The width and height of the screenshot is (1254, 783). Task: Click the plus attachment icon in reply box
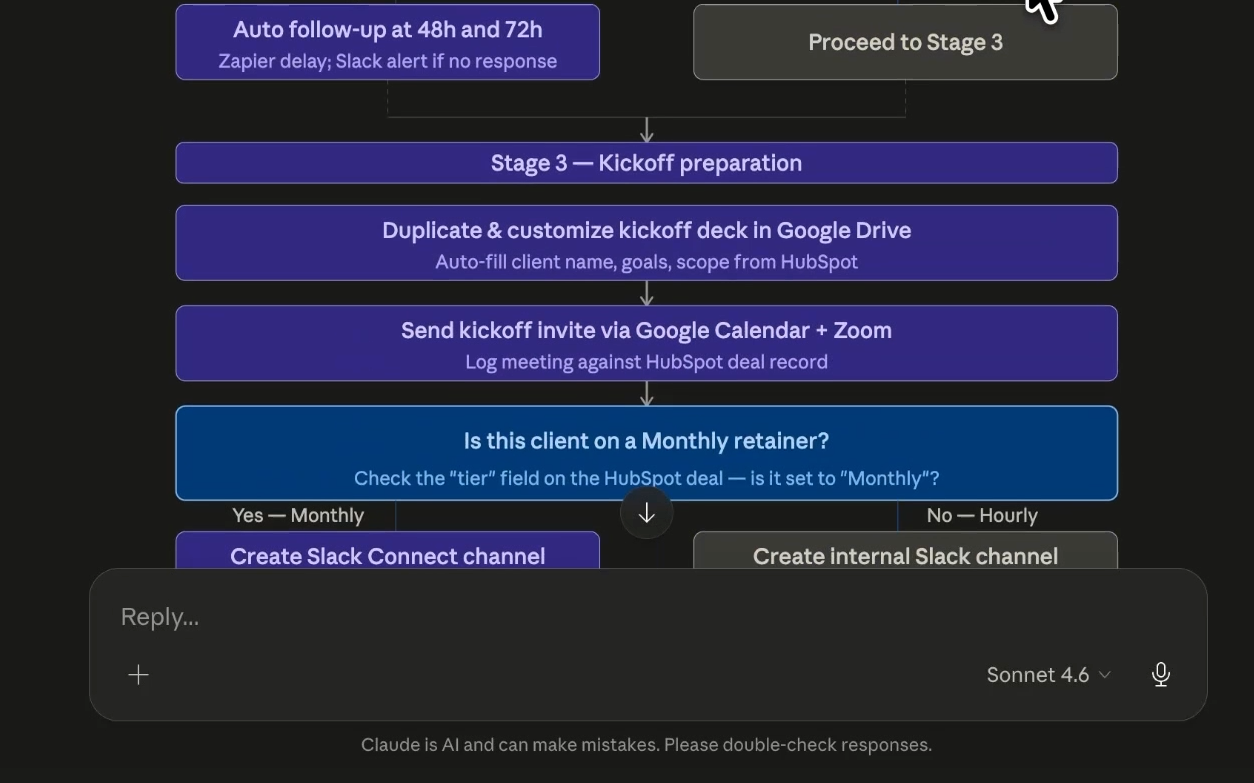[137, 674]
